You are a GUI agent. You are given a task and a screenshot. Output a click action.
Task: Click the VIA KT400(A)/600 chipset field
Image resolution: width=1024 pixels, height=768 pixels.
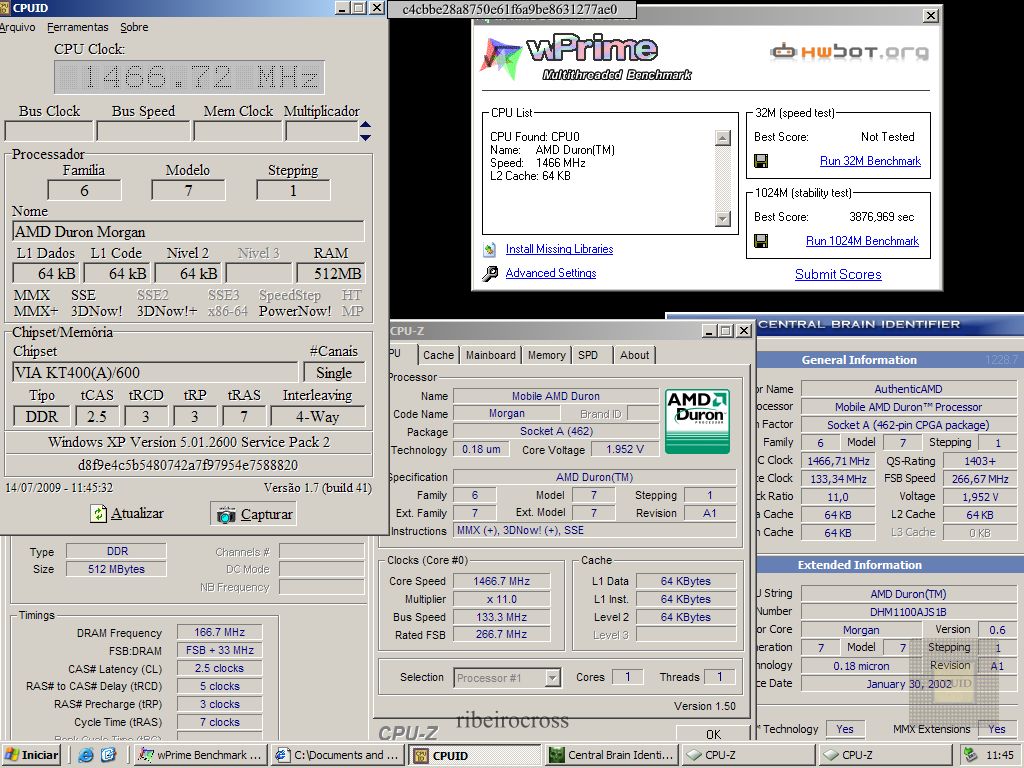(x=155, y=372)
